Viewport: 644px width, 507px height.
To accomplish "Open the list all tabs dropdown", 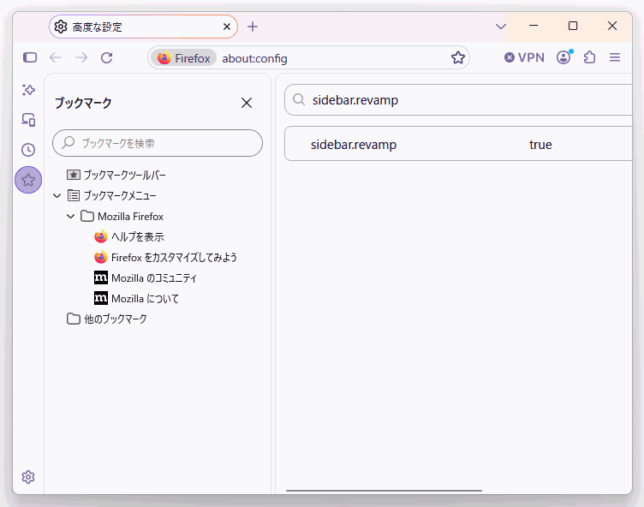I will (501, 27).
